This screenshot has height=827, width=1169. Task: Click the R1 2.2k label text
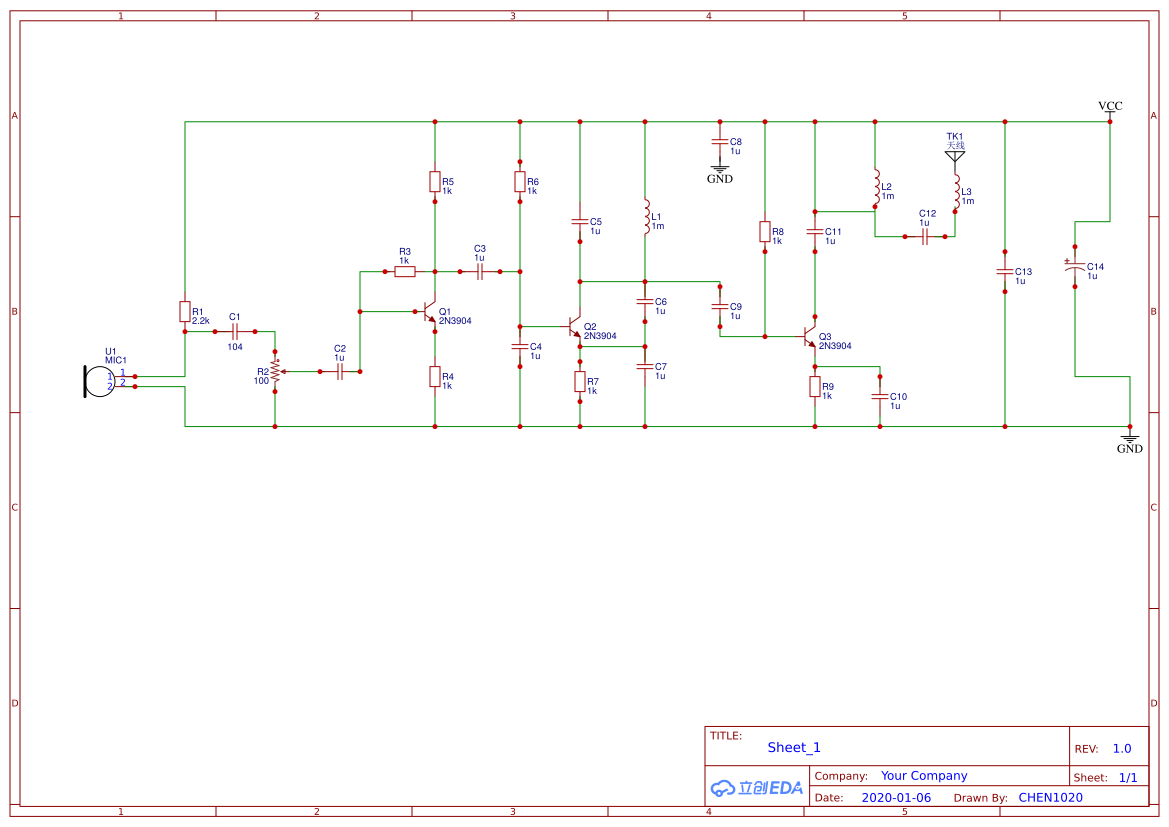[x=201, y=316]
